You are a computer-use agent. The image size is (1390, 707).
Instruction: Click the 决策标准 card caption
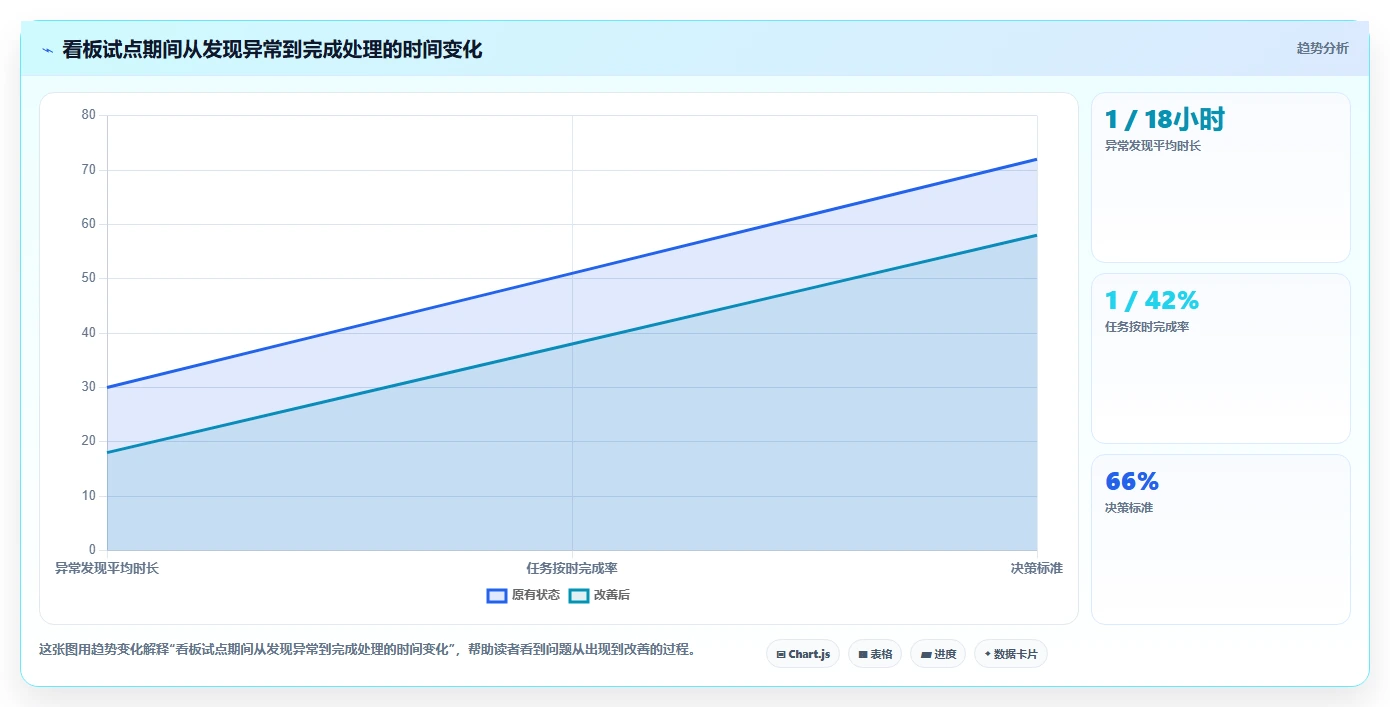1129,508
